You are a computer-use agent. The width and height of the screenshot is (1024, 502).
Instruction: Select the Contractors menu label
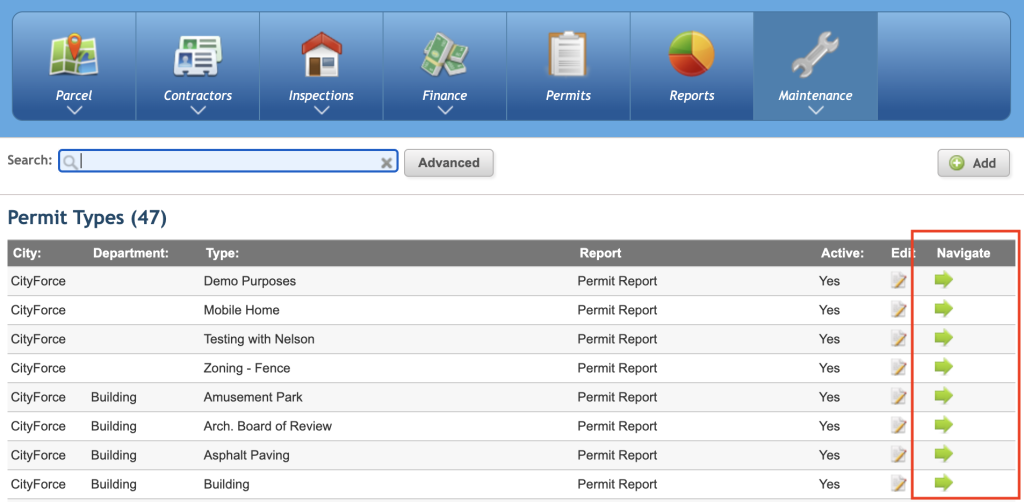[x=198, y=95]
